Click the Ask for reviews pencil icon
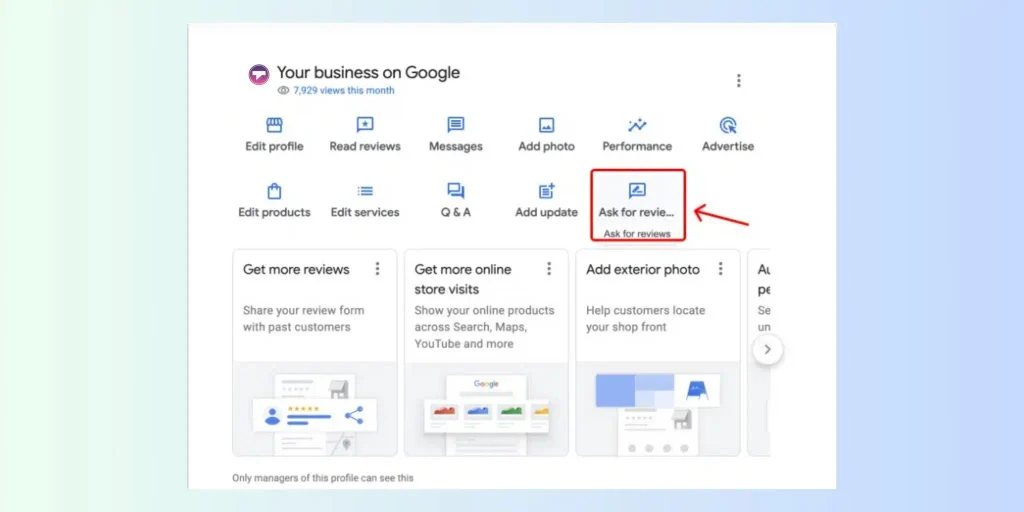Image resolution: width=1024 pixels, height=512 pixels. [637, 190]
